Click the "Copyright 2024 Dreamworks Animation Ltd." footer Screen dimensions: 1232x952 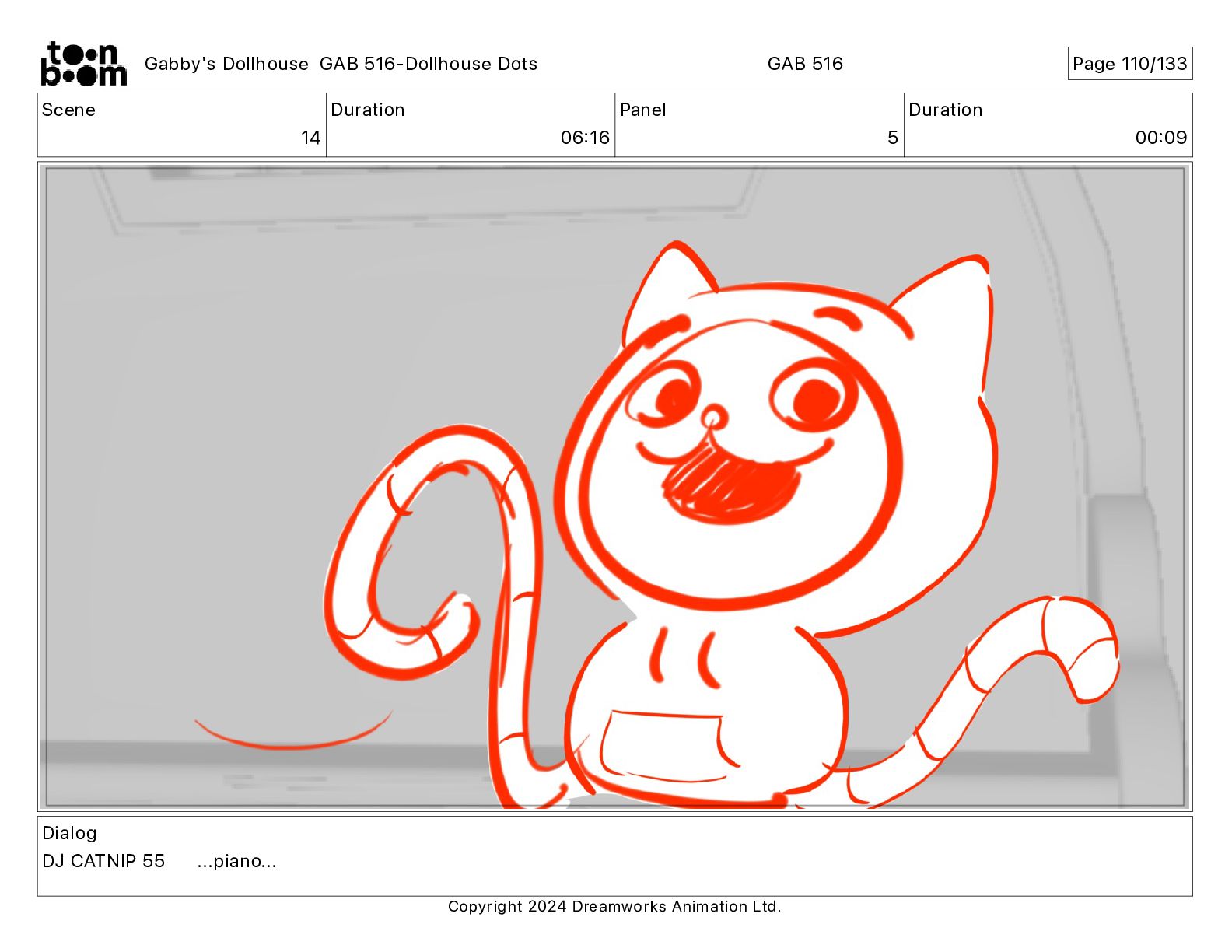pos(614,906)
